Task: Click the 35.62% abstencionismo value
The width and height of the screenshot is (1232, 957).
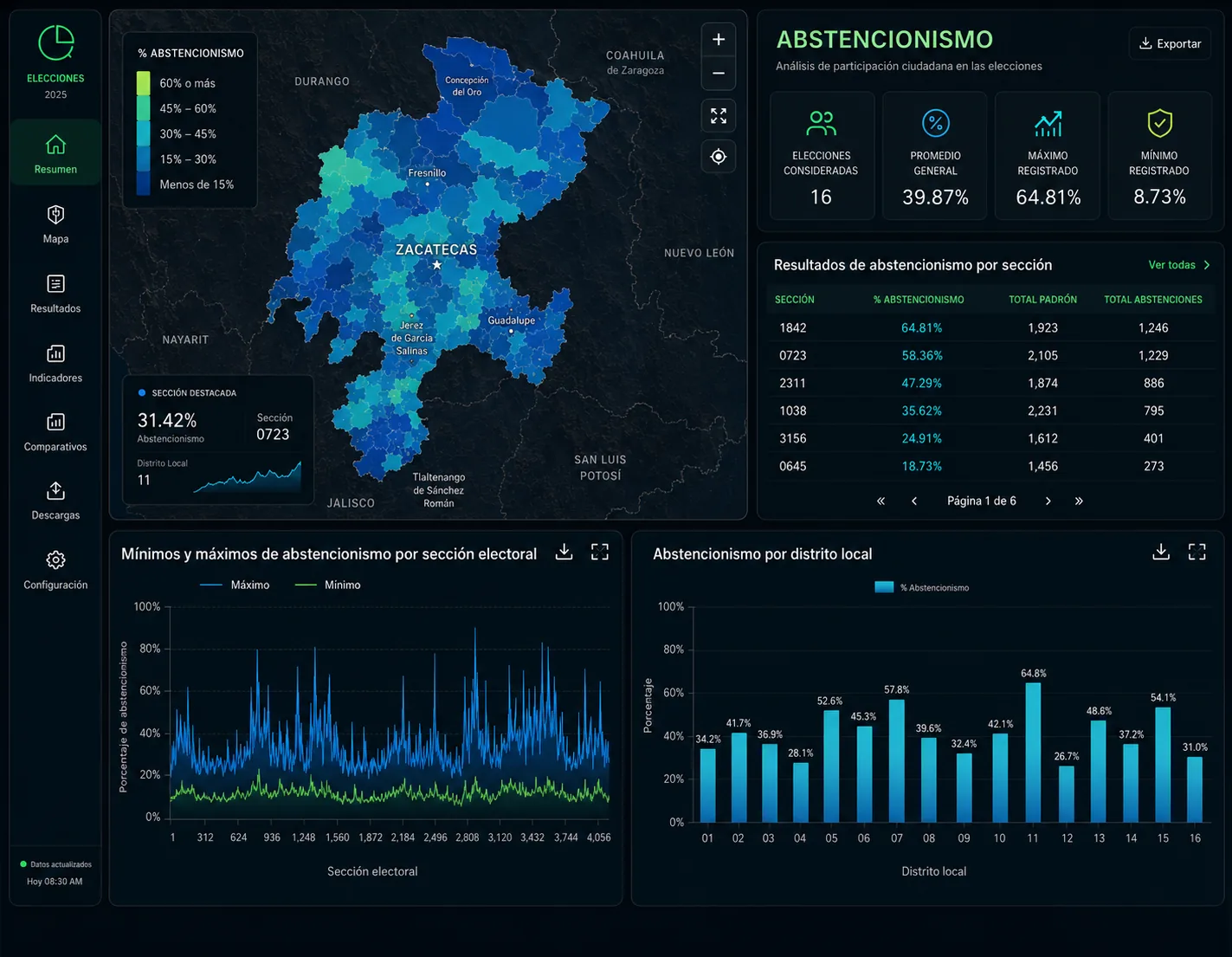Action: (x=921, y=411)
